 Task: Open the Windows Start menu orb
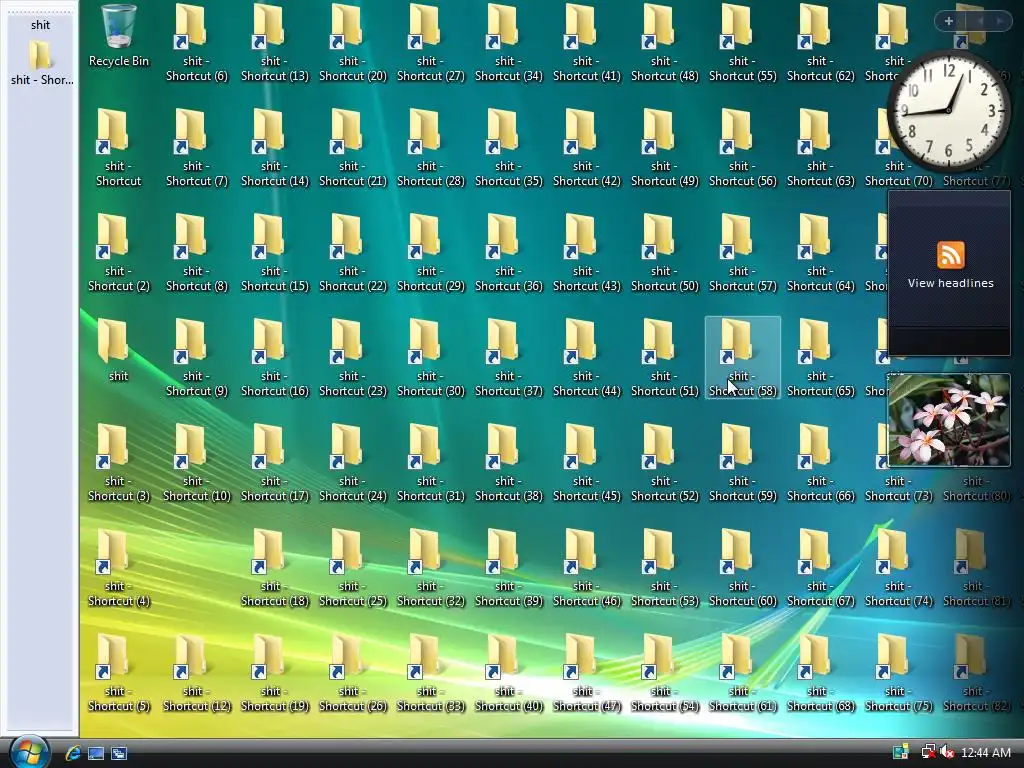pyautogui.click(x=29, y=752)
